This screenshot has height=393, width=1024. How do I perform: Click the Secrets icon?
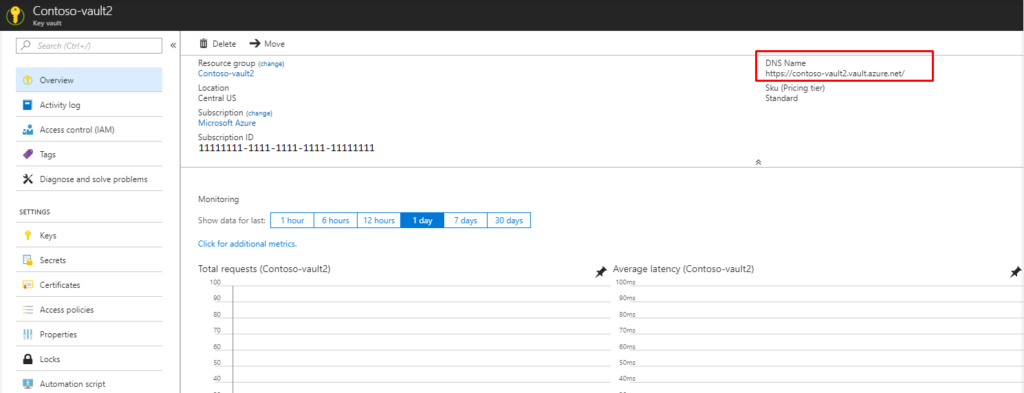pos(27,260)
